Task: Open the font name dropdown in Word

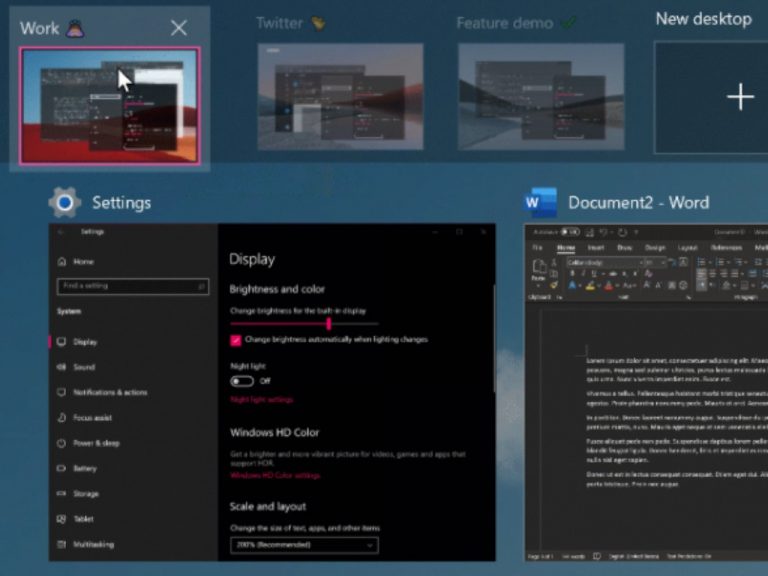Action: click(641, 263)
